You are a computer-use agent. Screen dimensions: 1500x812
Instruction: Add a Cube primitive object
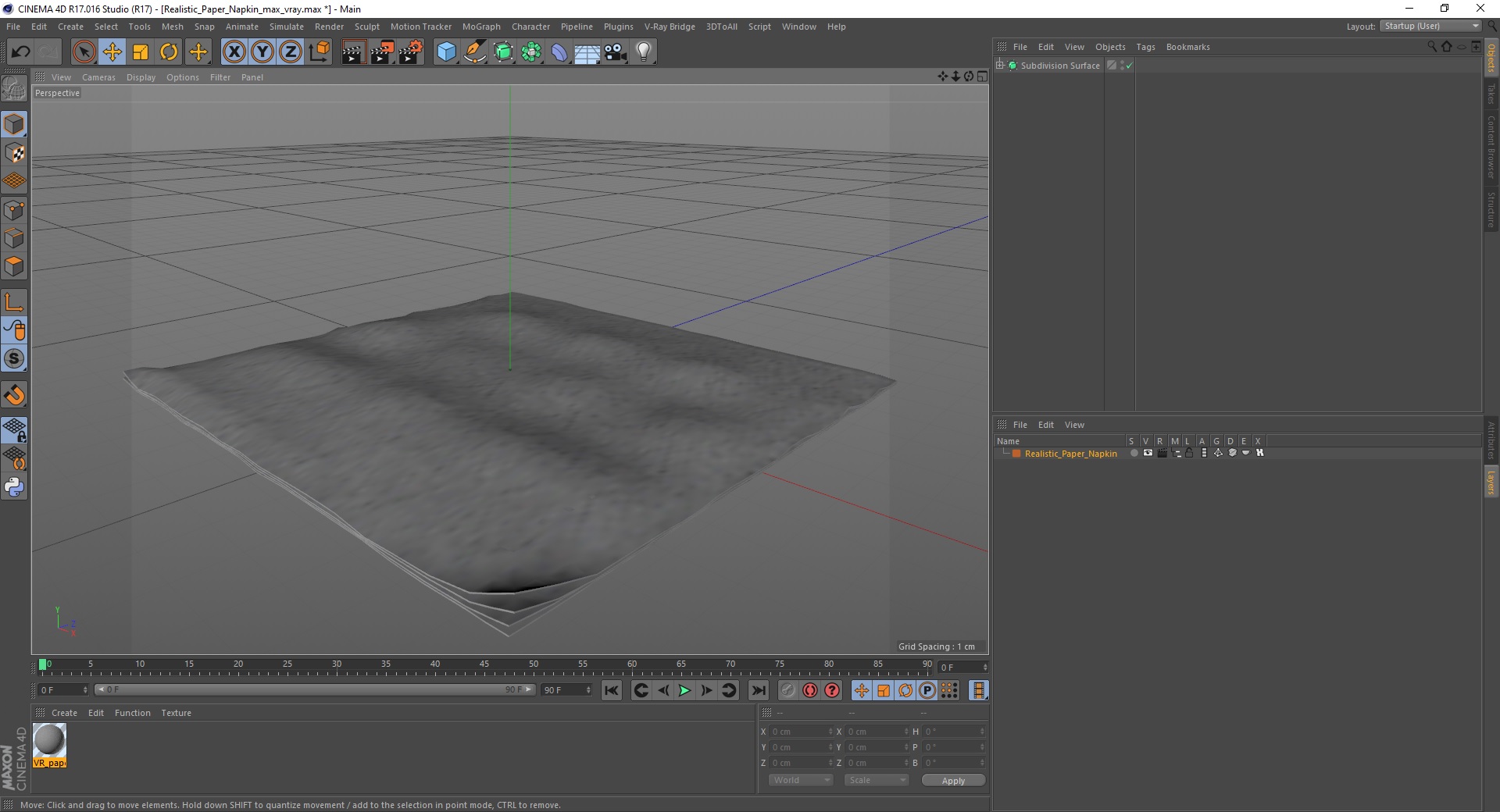[446, 52]
